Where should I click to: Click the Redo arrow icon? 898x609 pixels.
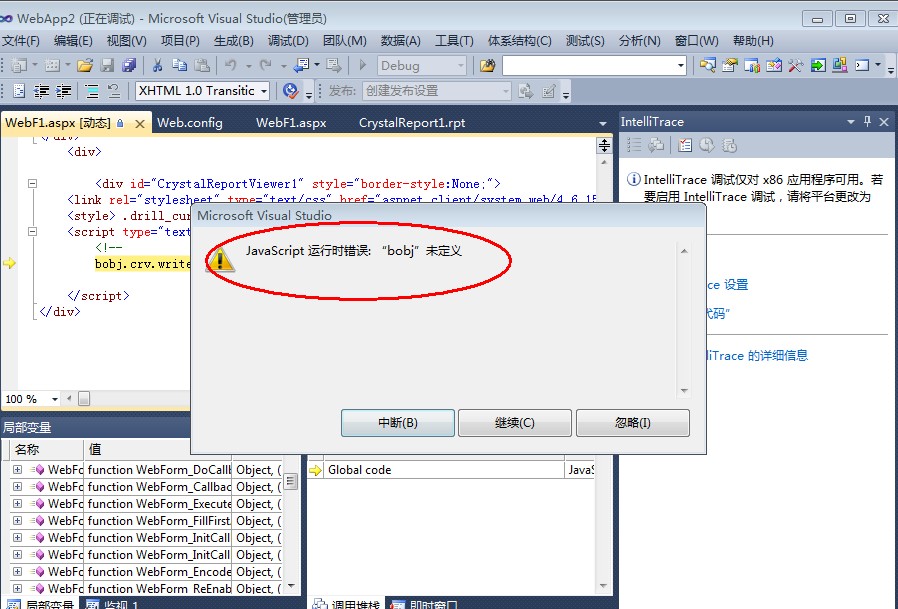coord(265,65)
